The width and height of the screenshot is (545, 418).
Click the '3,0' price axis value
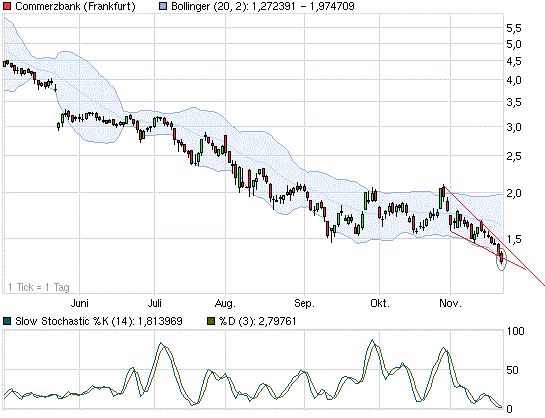click(514, 127)
